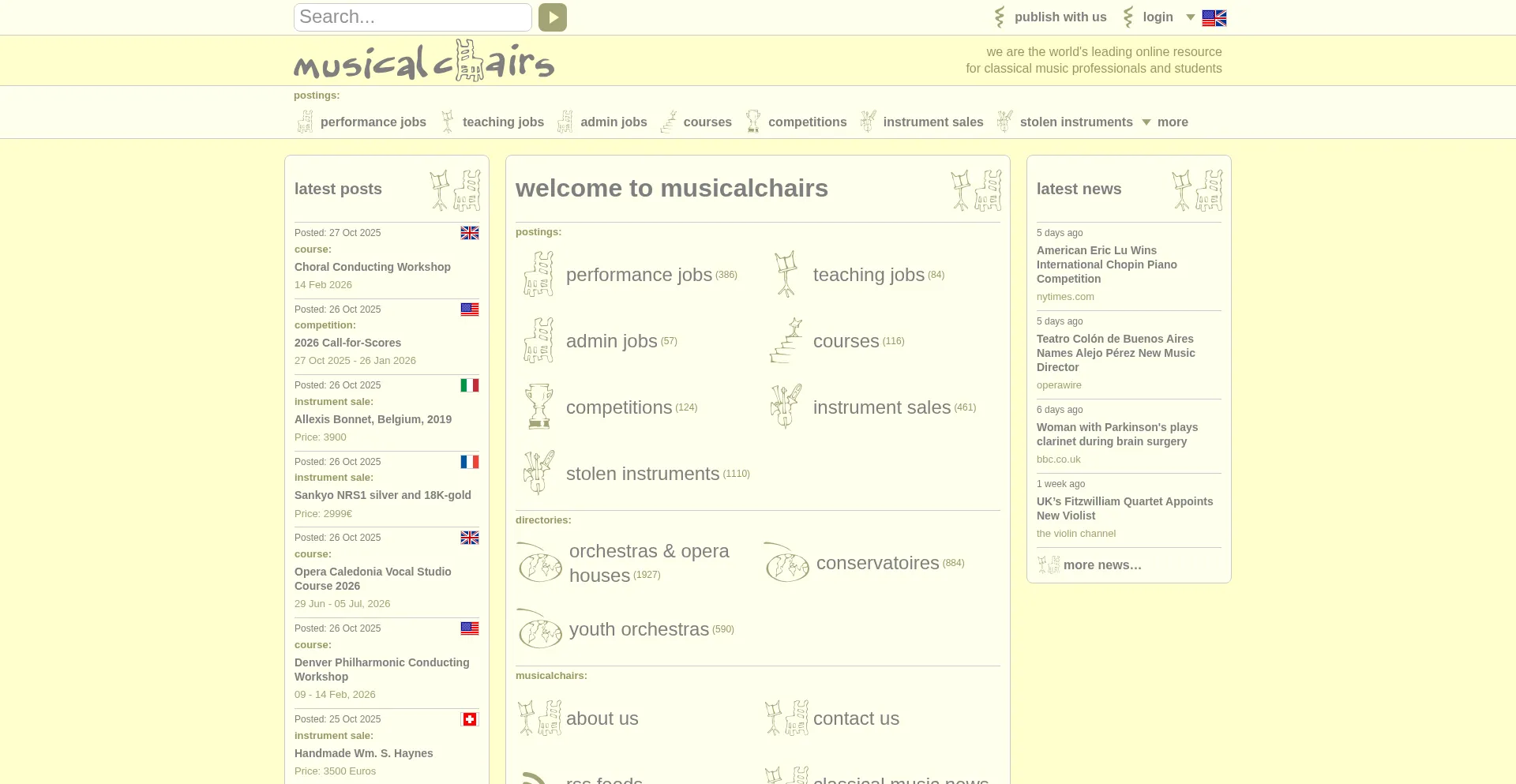The height and width of the screenshot is (784, 1516).
Task: Click the globe icon beside youth orchestras
Action: (540, 629)
